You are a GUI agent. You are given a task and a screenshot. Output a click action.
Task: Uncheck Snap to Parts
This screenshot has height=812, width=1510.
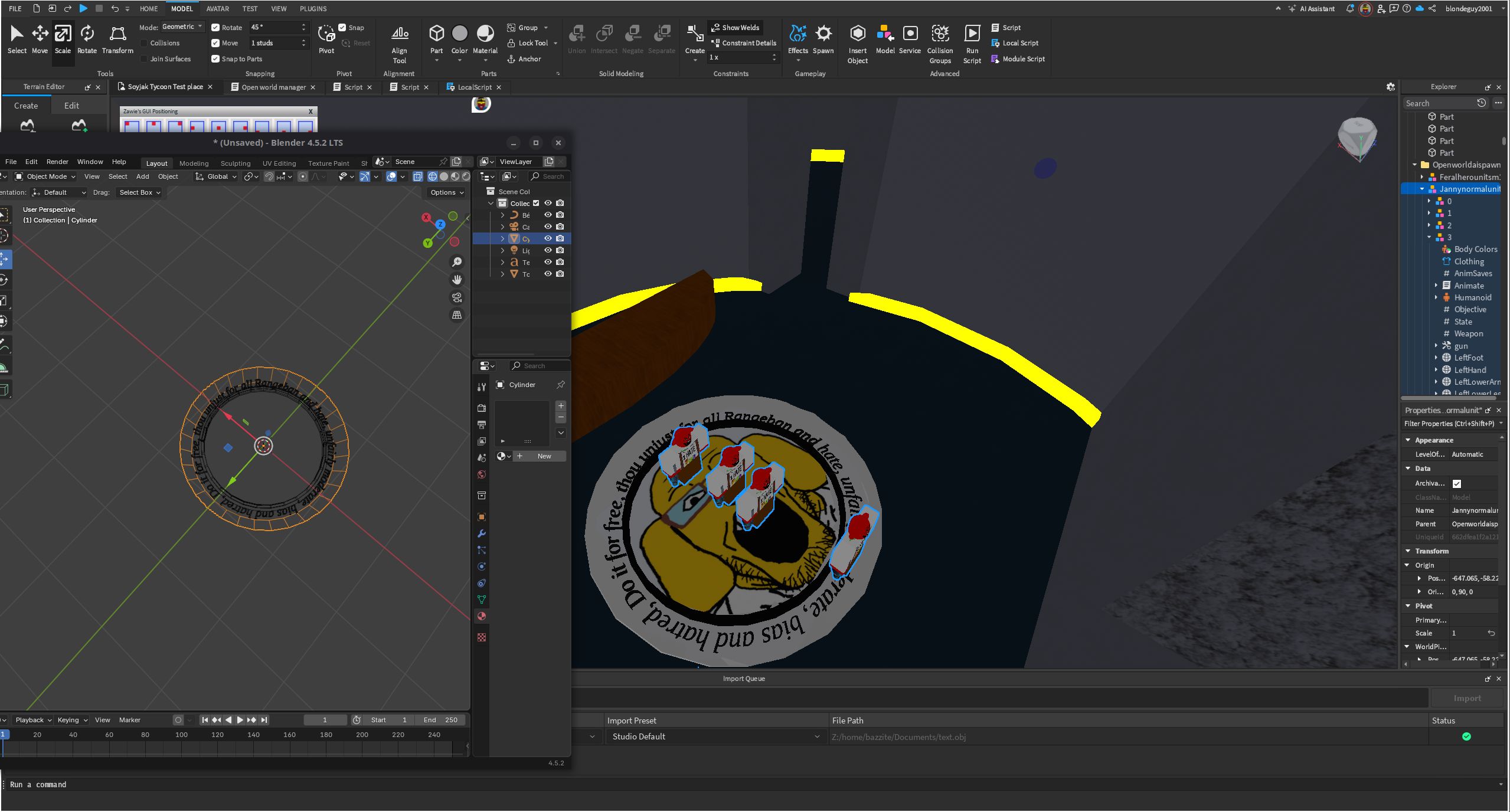tap(215, 59)
